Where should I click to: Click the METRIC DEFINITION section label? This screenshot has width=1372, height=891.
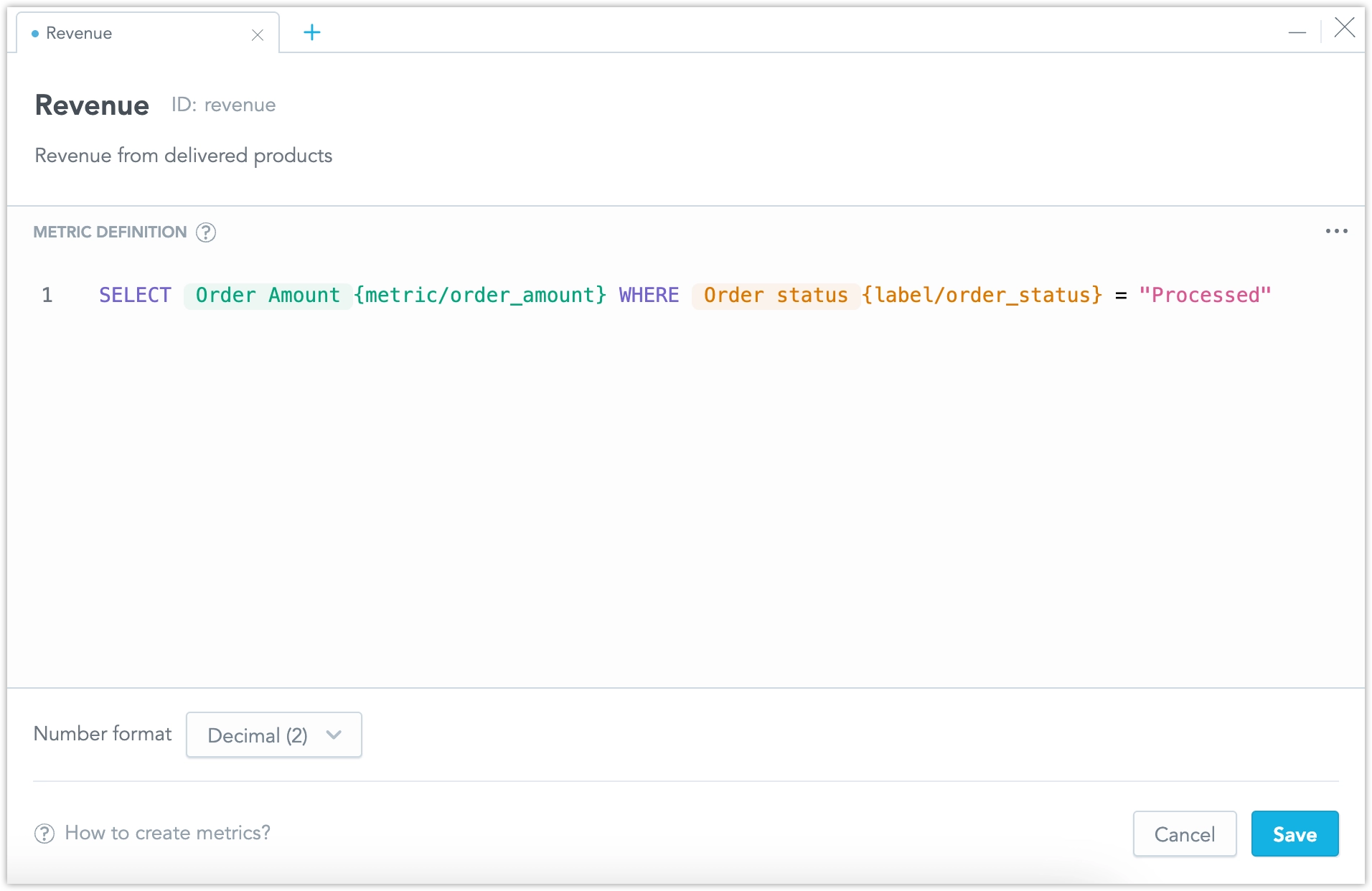[109, 232]
